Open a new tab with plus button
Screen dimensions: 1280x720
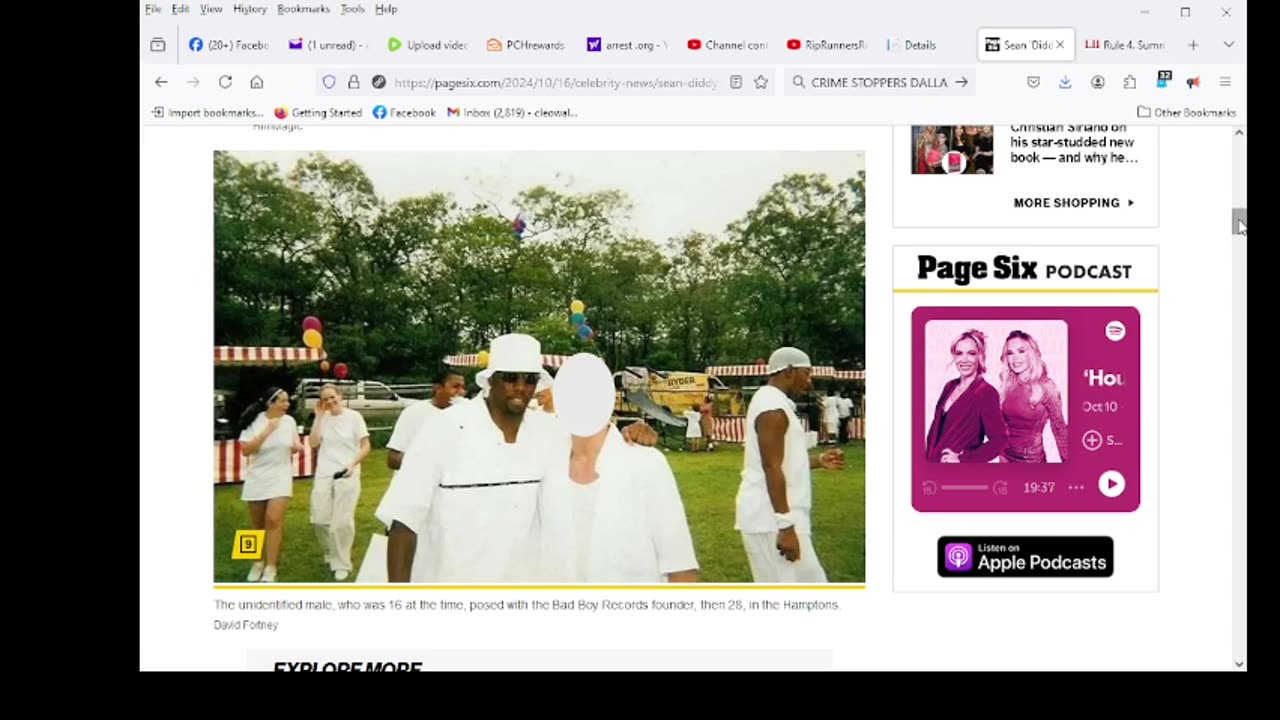pyautogui.click(x=1193, y=45)
